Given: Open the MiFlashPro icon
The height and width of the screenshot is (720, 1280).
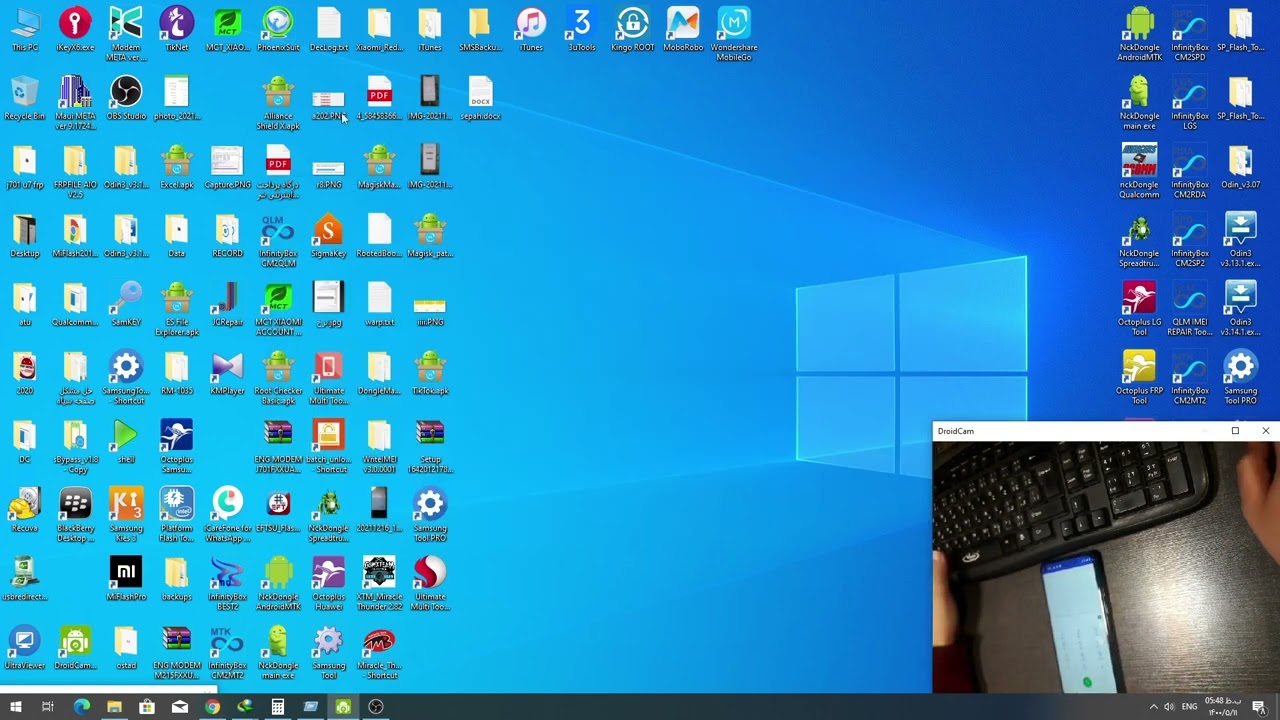Looking at the screenshot, I should (x=126, y=580).
